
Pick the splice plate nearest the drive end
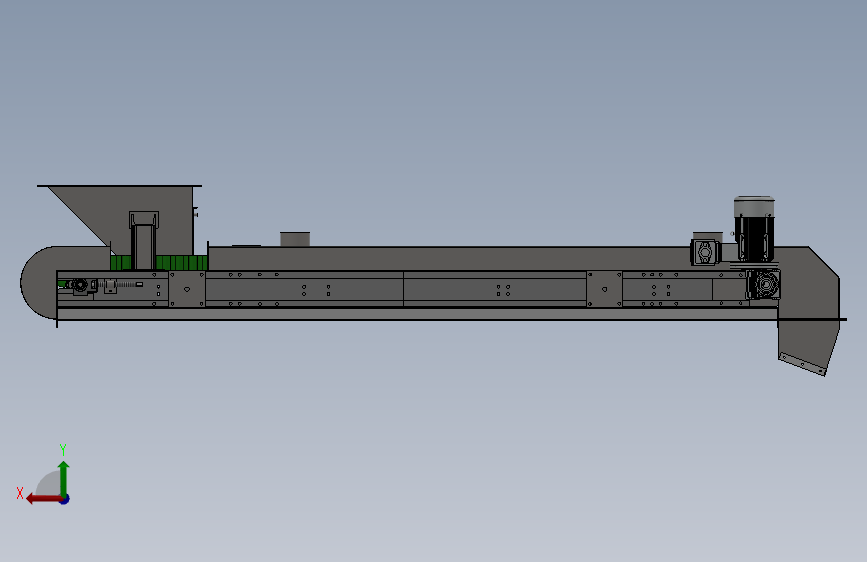pos(604,289)
